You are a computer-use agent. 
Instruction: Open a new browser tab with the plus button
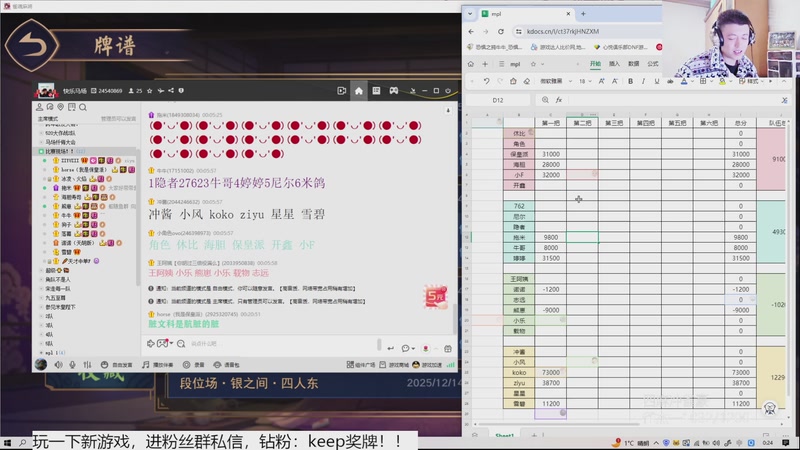[583, 14]
